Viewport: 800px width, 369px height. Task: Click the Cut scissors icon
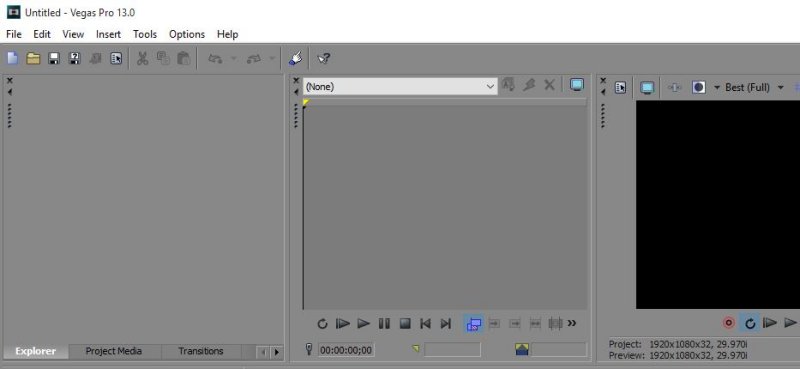click(x=142, y=59)
